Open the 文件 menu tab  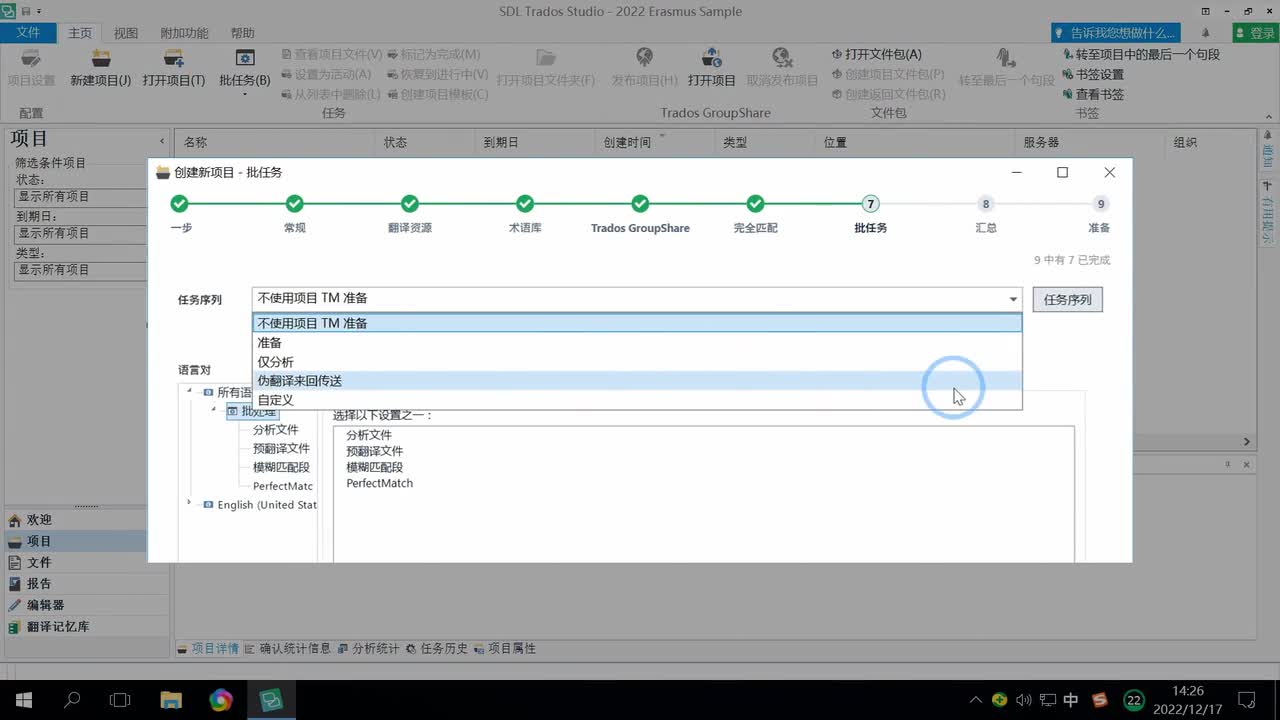click(28, 33)
